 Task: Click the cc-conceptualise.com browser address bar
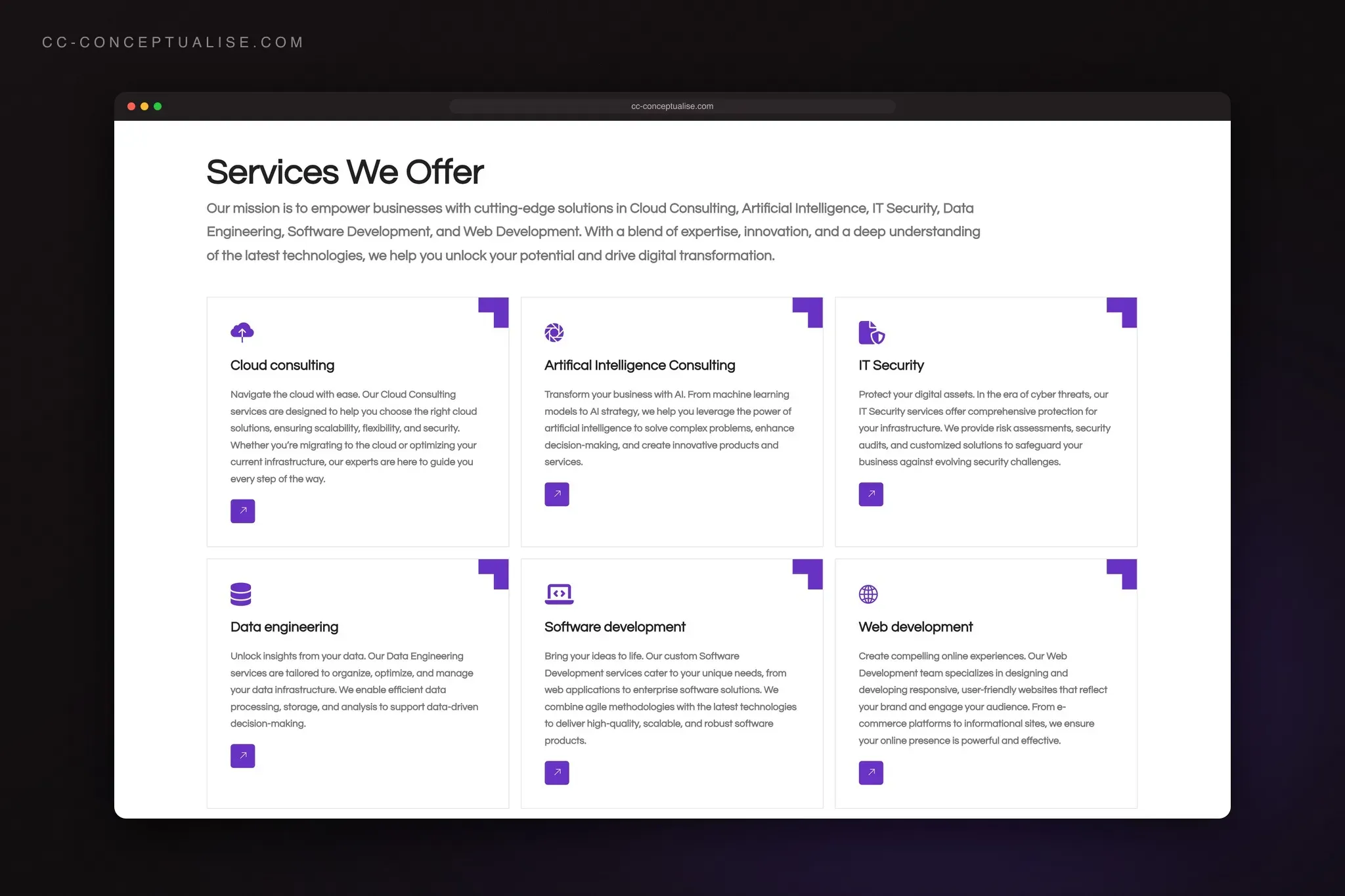tap(672, 106)
